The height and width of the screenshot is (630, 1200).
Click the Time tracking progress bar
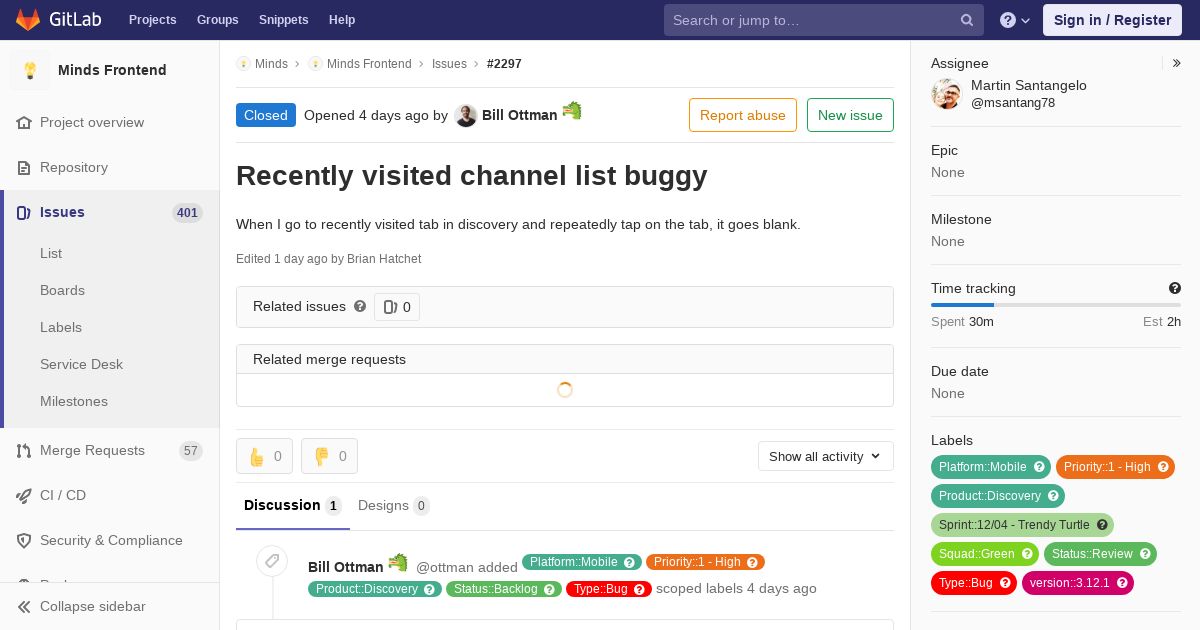1056,305
